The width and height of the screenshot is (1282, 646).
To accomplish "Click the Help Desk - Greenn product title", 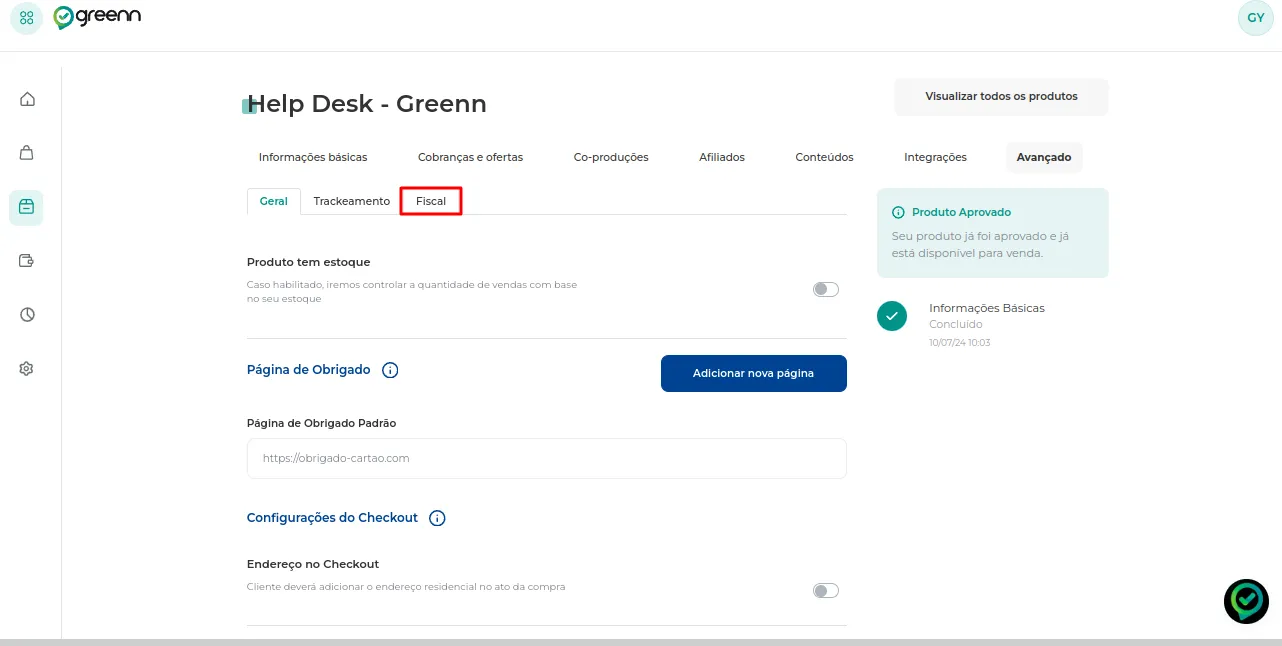I will (367, 104).
